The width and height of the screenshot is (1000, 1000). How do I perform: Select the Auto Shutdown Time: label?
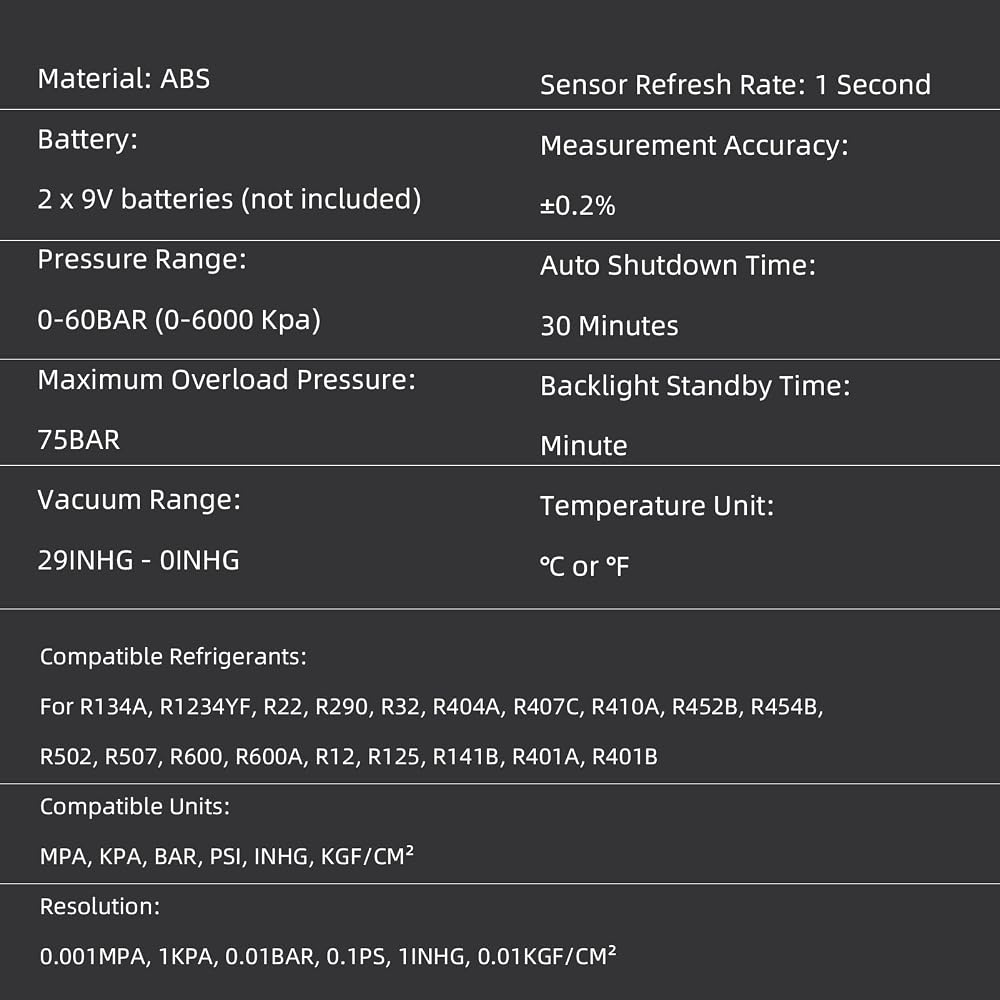tap(678, 266)
